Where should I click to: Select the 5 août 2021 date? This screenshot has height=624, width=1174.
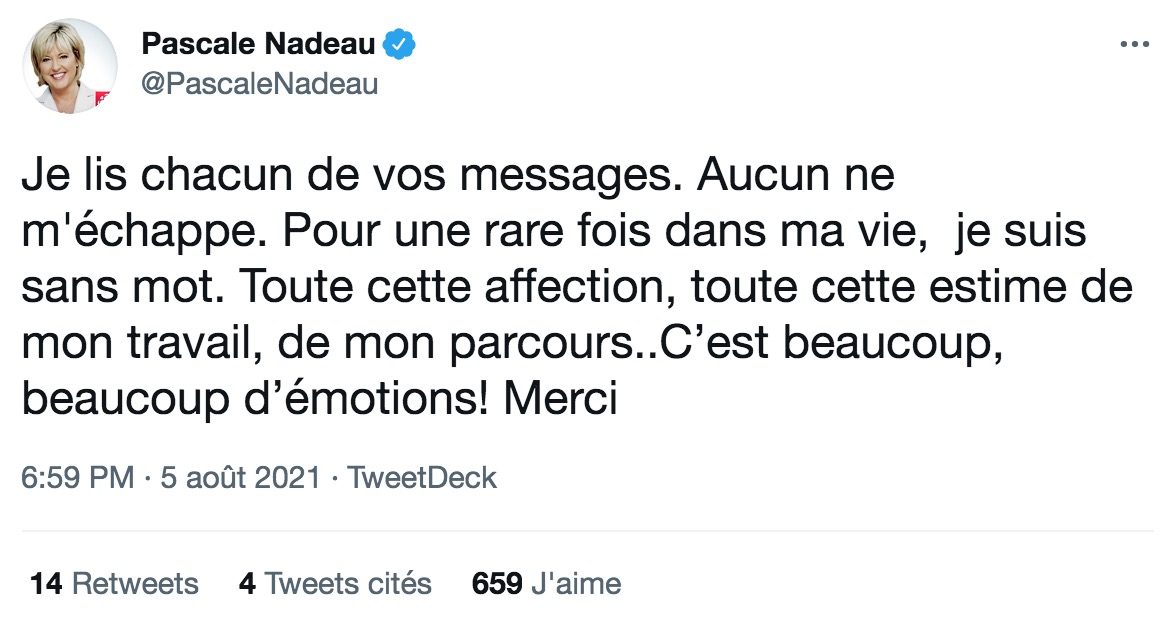point(240,477)
